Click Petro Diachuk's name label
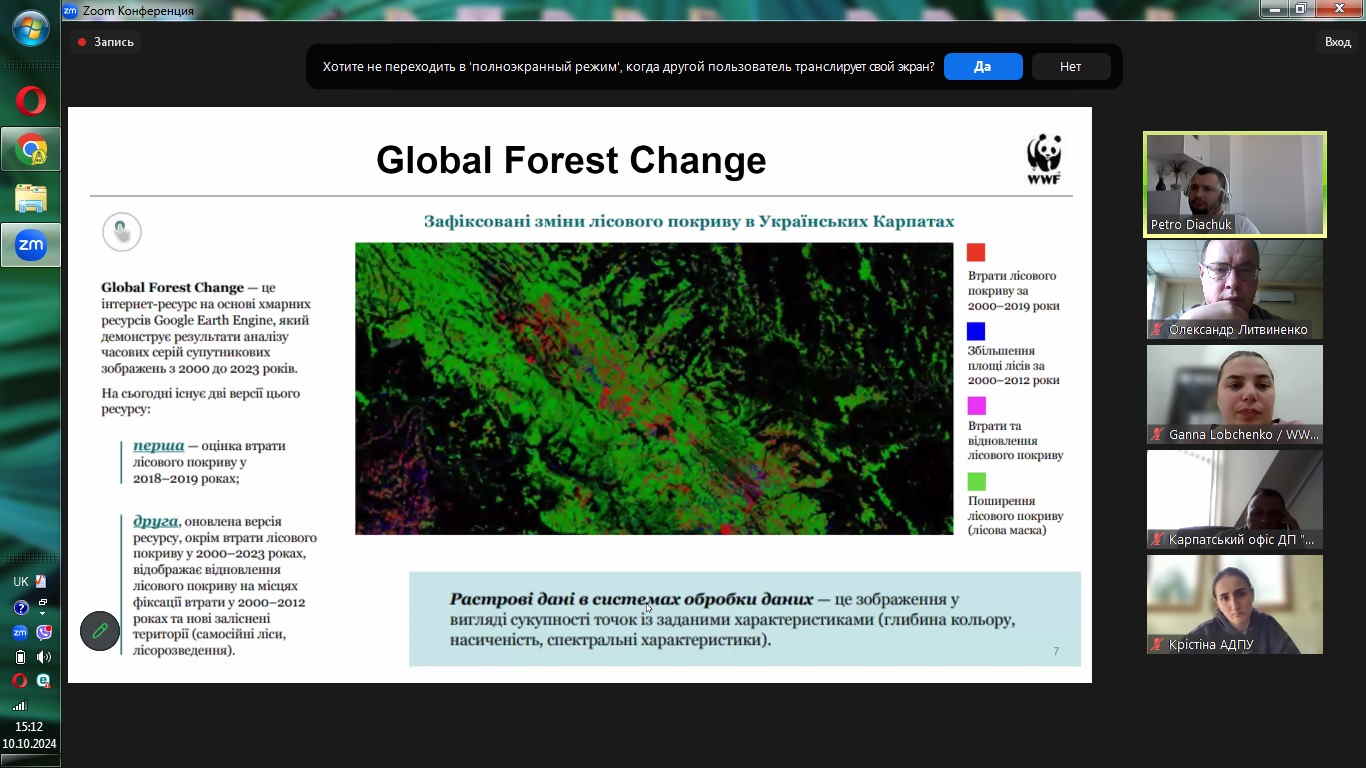Image resolution: width=1366 pixels, height=768 pixels. (x=1191, y=225)
